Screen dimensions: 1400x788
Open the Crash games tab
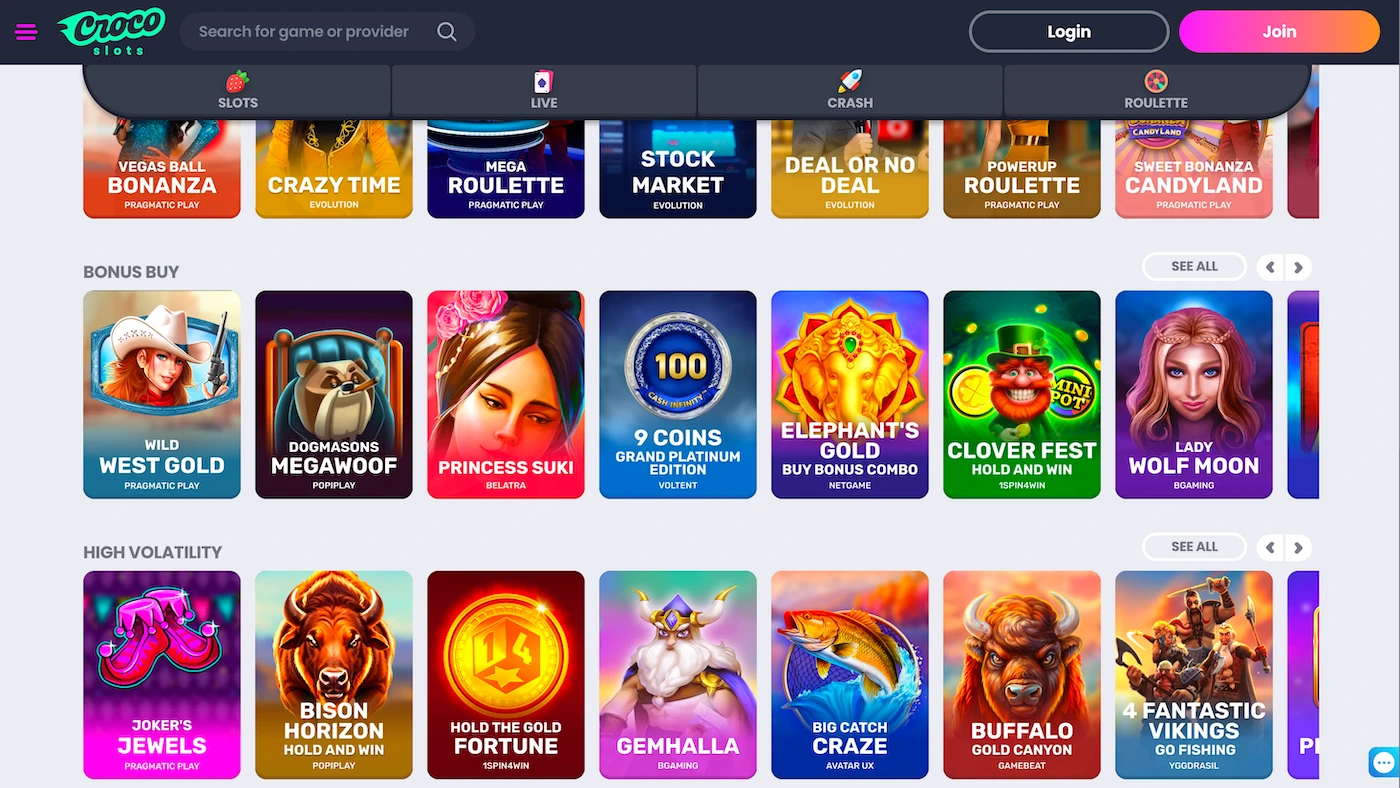click(850, 90)
